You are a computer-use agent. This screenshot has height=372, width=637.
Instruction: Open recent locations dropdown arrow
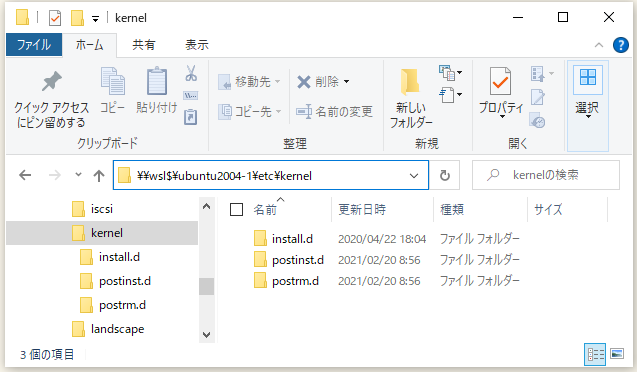click(78, 175)
